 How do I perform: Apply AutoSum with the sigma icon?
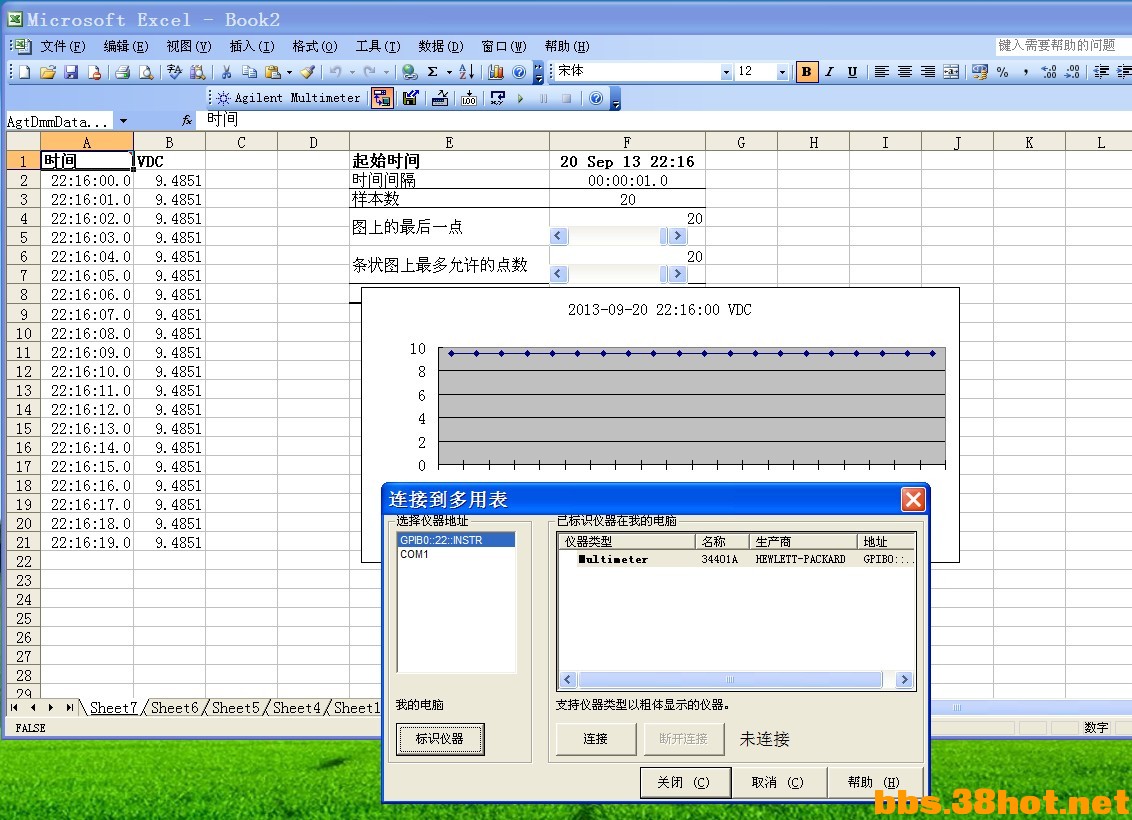click(x=432, y=71)
